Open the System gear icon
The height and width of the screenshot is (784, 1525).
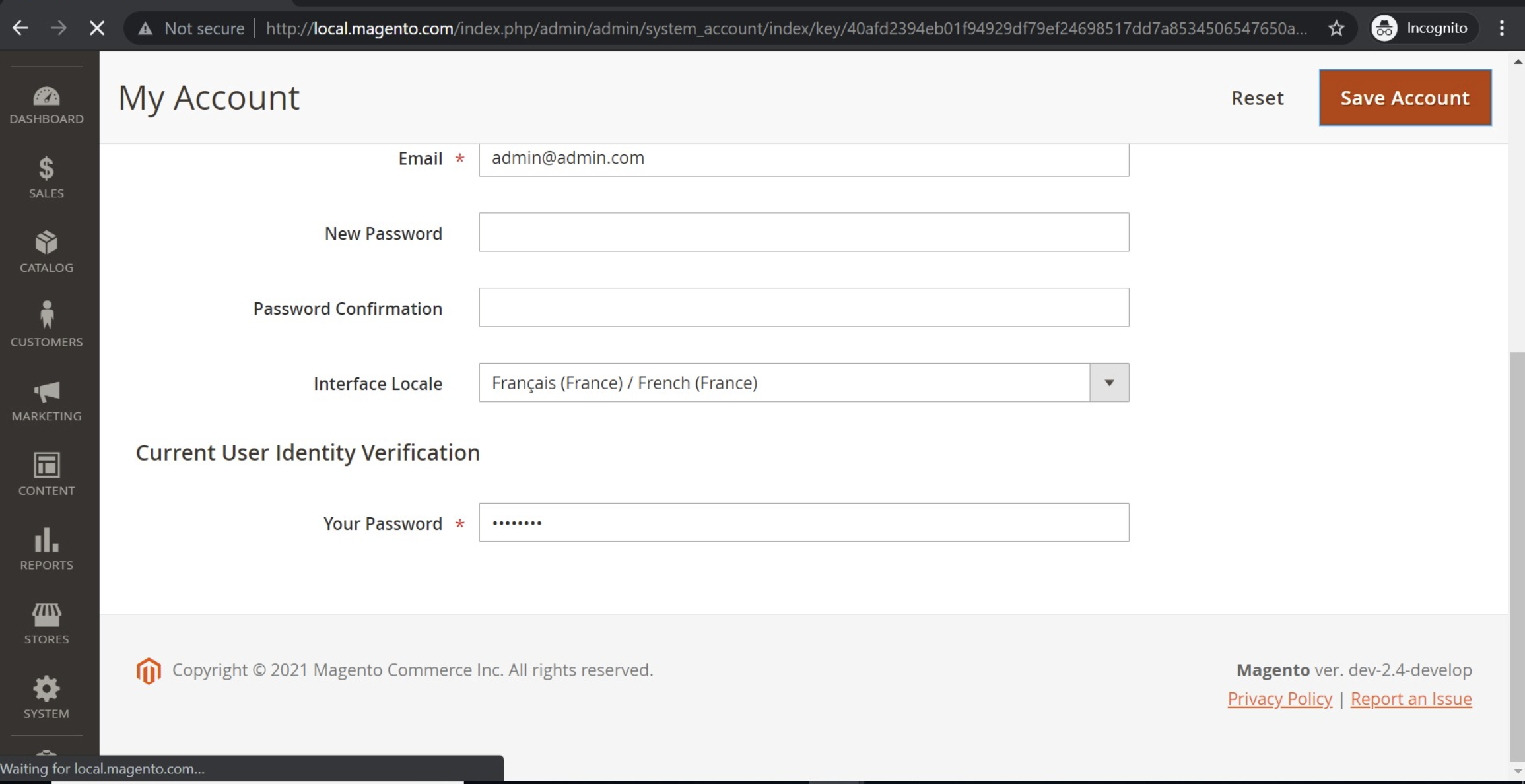pyautogui.click(x=46, y=688)
